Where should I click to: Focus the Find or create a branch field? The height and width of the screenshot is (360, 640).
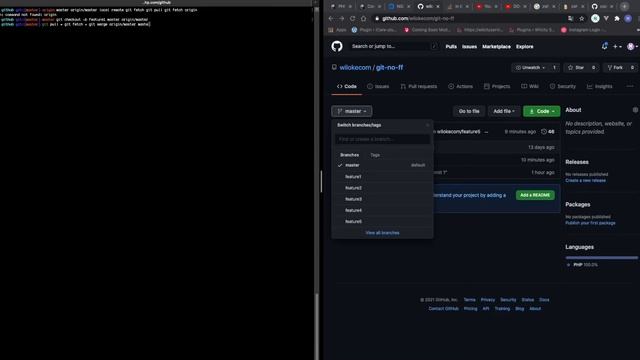[x=382, y=139]
